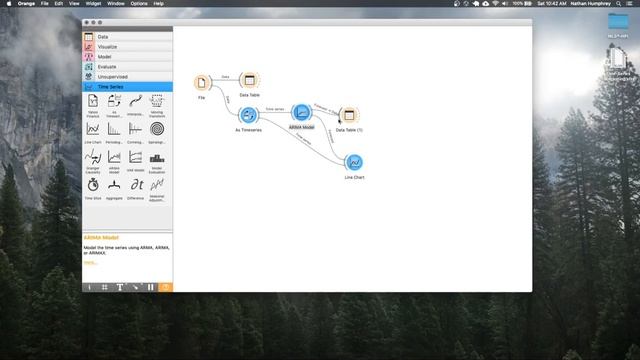Select the Periodogram widget
The image size is (640, 360).
point(114,133)
